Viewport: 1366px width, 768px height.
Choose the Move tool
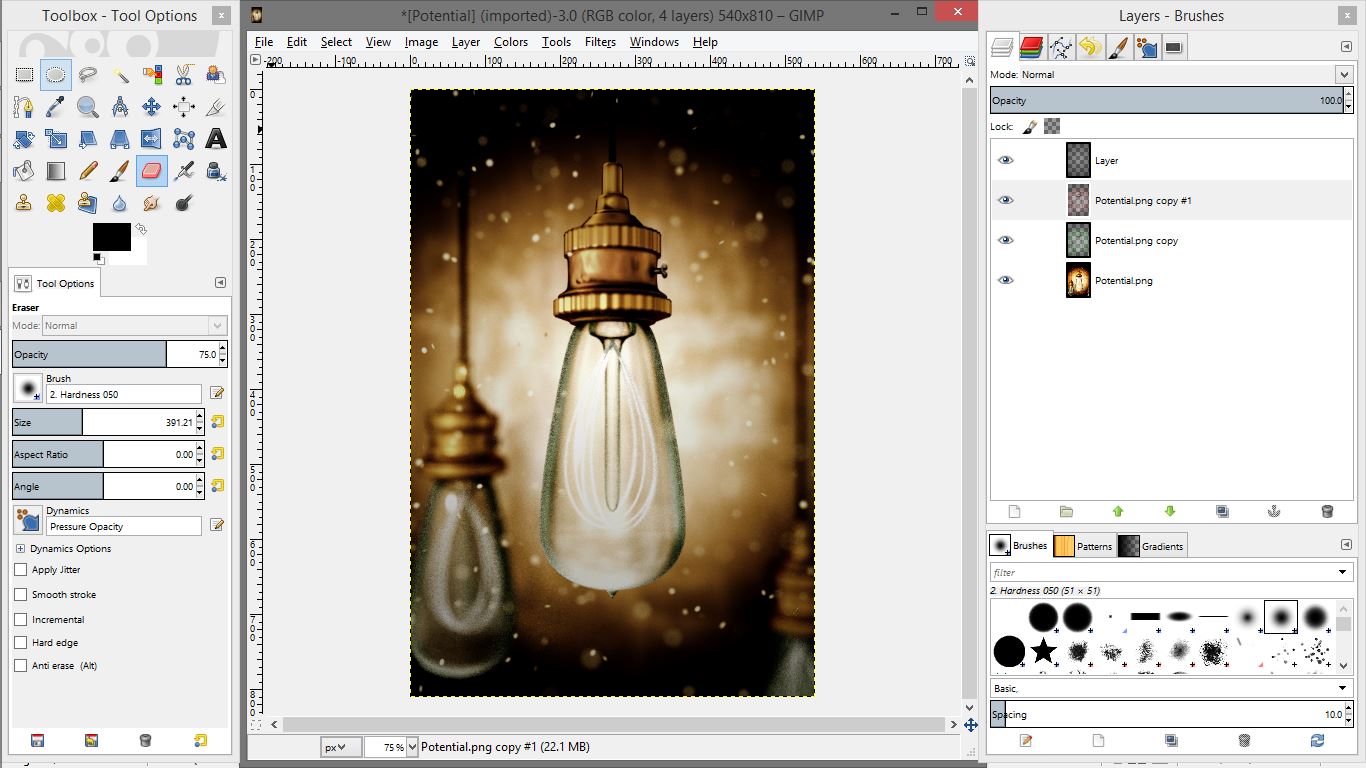pyautogui.click(x=152, y=107)
